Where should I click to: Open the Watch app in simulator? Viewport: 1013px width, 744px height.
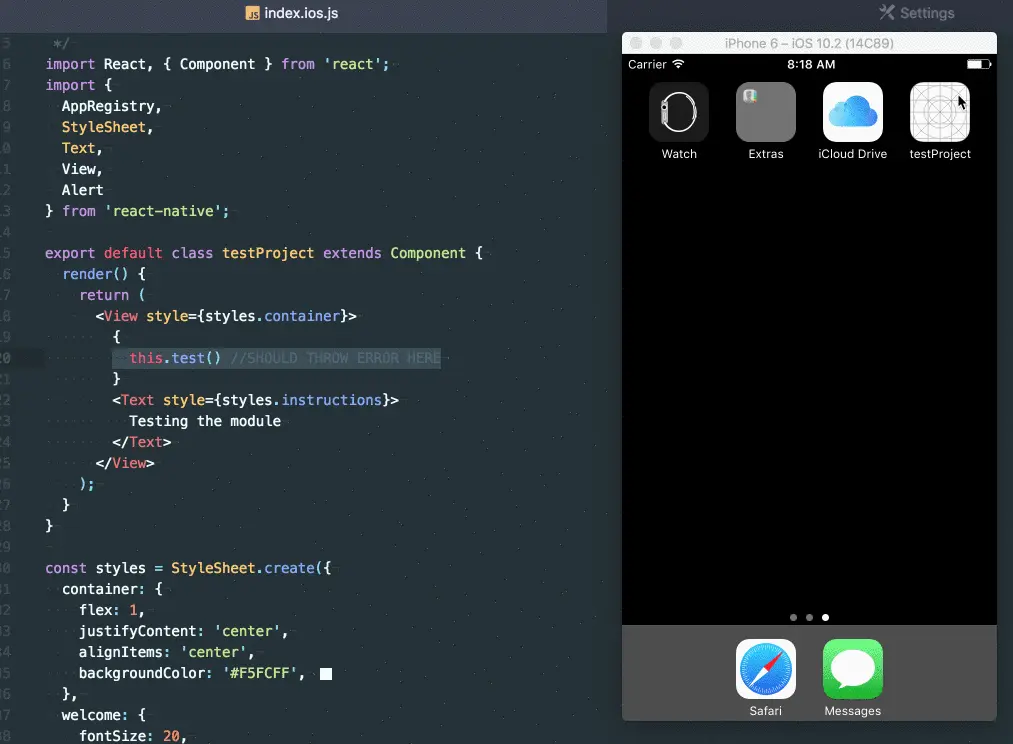pyautogui.click(x=678, y=112)
